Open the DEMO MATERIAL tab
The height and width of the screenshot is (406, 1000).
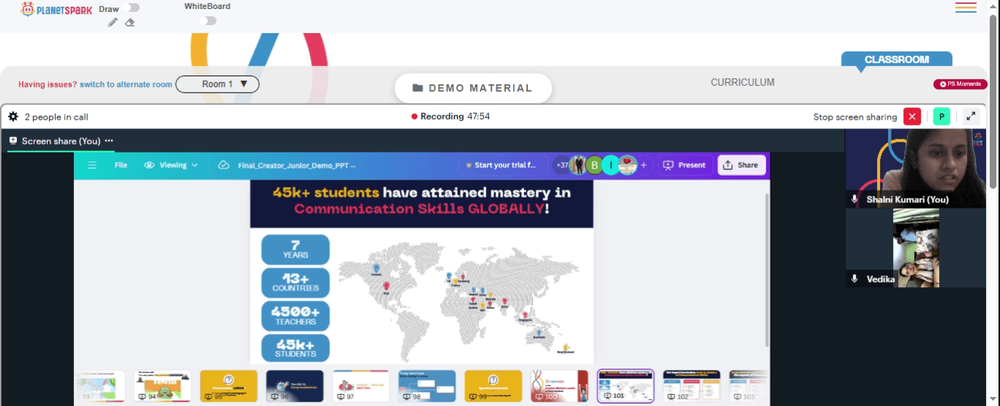(x=473, y=88)
